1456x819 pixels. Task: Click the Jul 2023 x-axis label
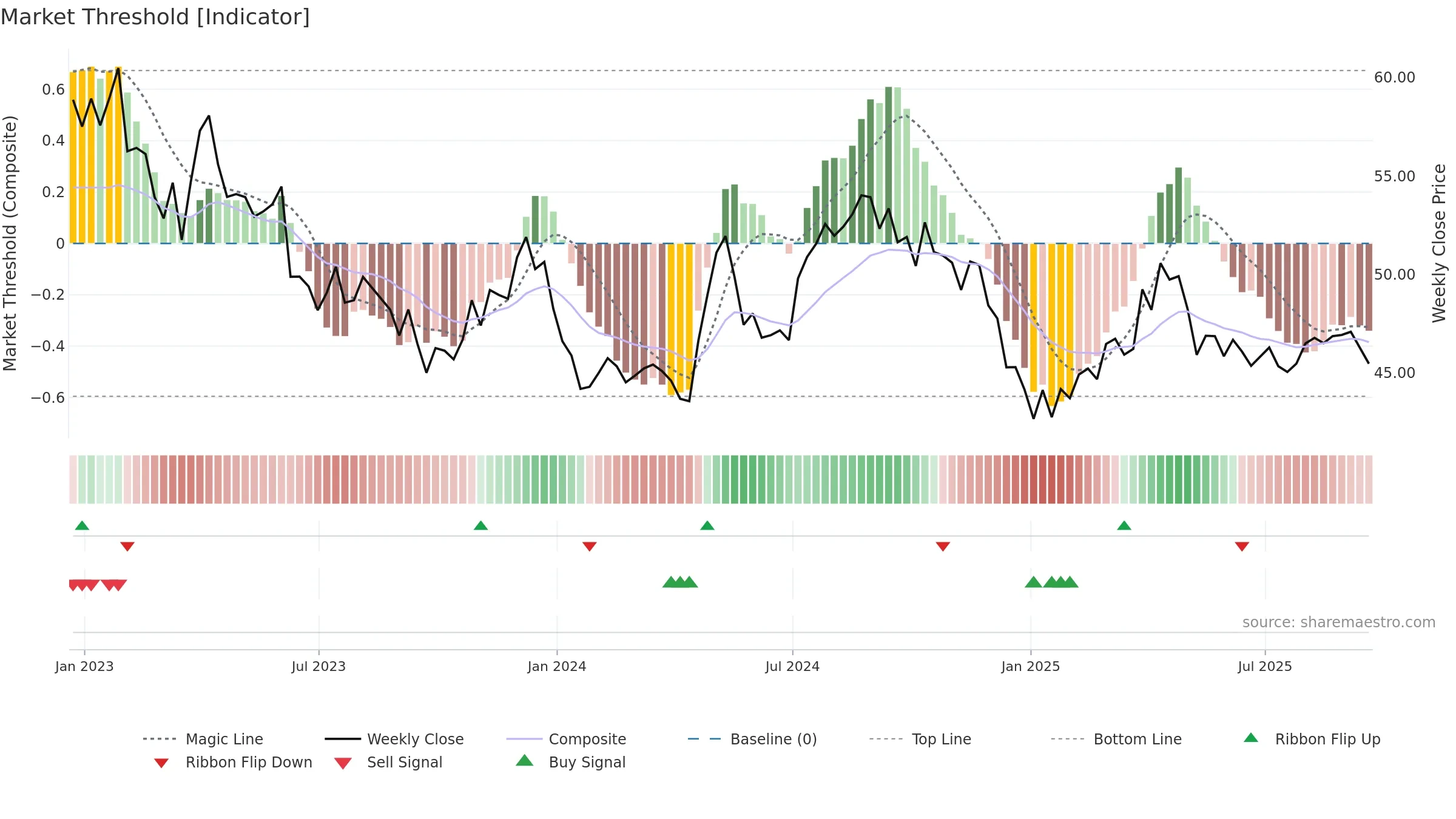coord(318,666)
